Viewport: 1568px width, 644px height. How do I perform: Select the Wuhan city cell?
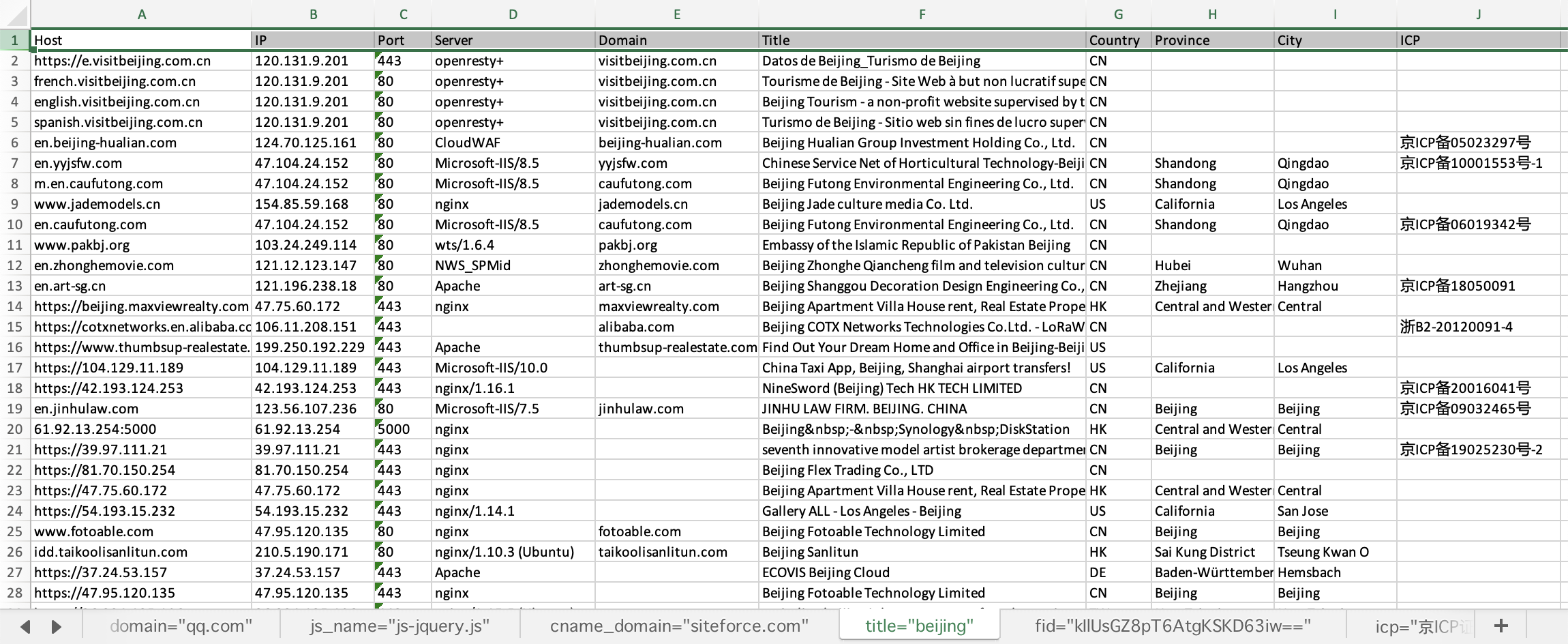pyautogui.click(x=1336, y=265)
